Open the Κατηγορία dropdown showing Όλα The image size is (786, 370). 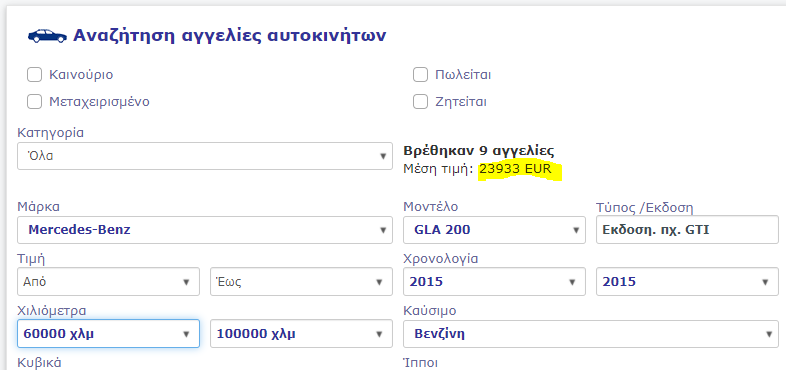(205, 156)
